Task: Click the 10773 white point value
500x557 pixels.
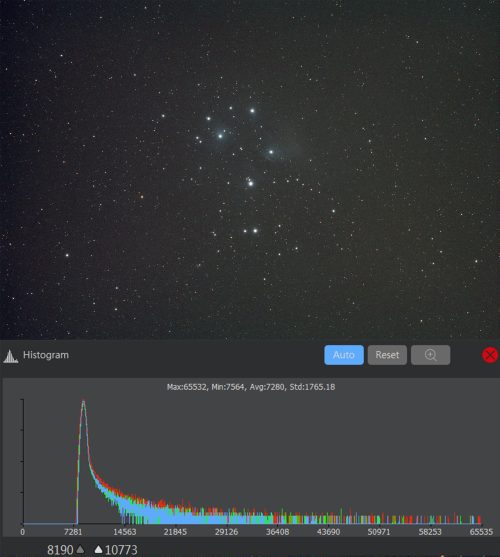Action: coord(121,550)
